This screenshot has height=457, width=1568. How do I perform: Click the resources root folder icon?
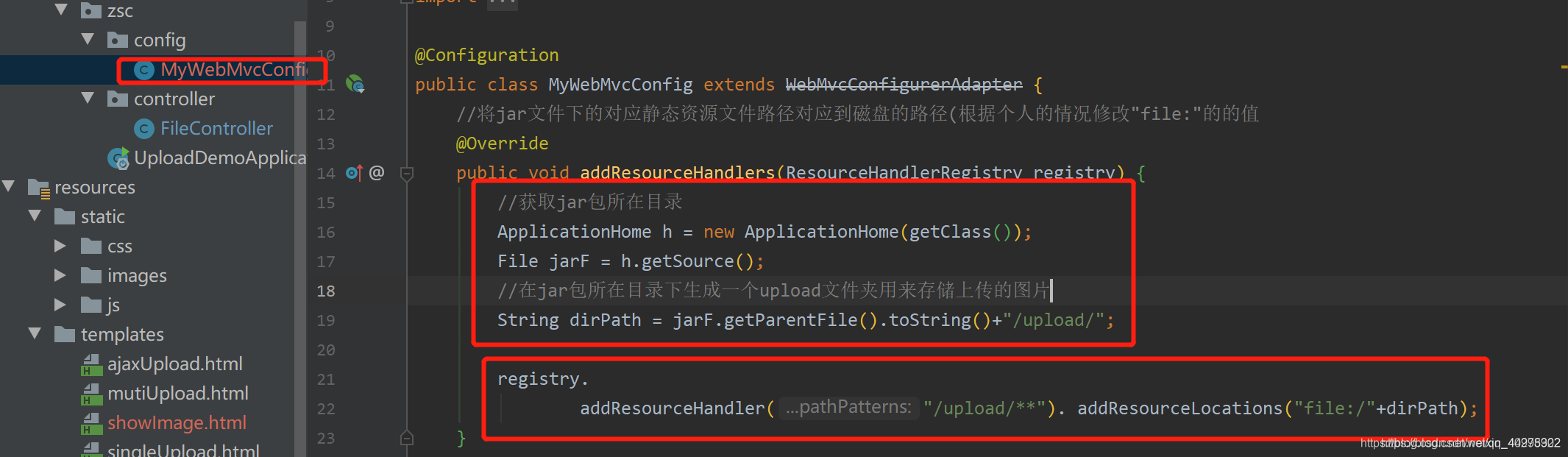[39, 188]
